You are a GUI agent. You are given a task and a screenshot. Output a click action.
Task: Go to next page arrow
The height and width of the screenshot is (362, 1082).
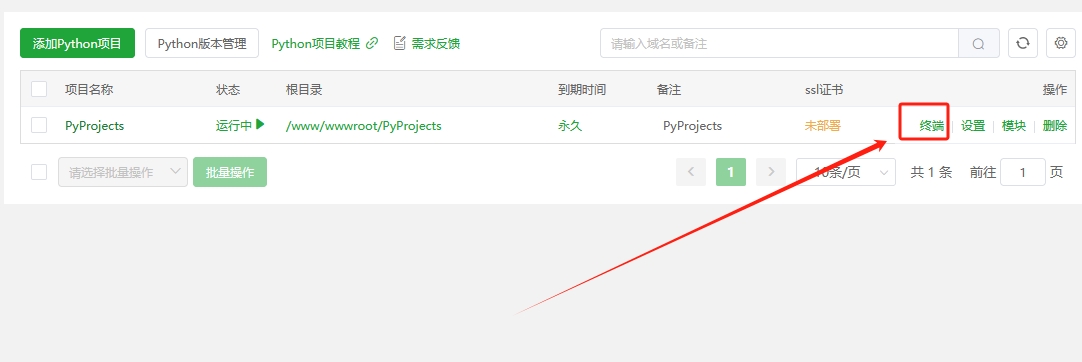[x=771, y=172]
